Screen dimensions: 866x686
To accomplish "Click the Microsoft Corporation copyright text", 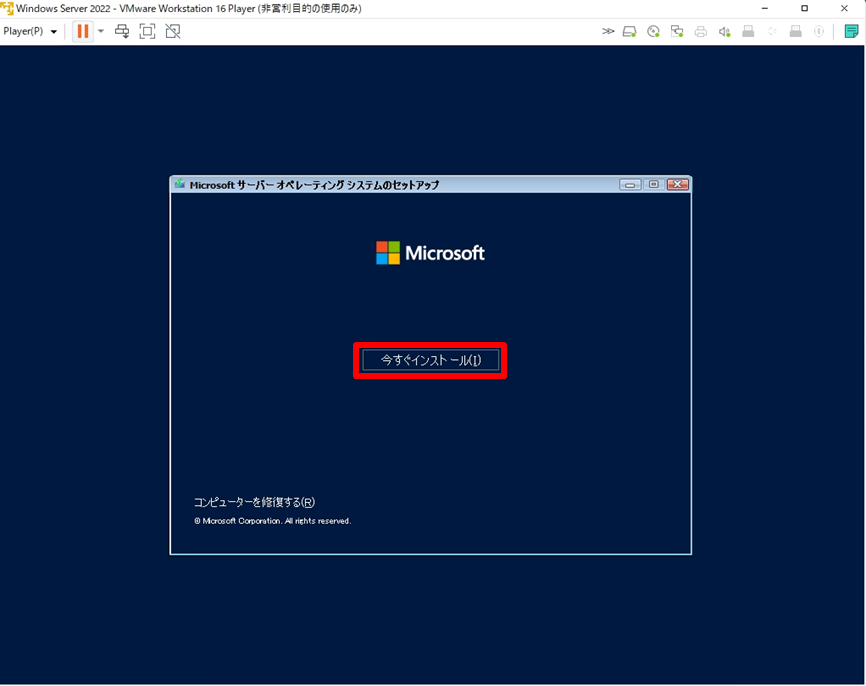I will coord(272,521).
